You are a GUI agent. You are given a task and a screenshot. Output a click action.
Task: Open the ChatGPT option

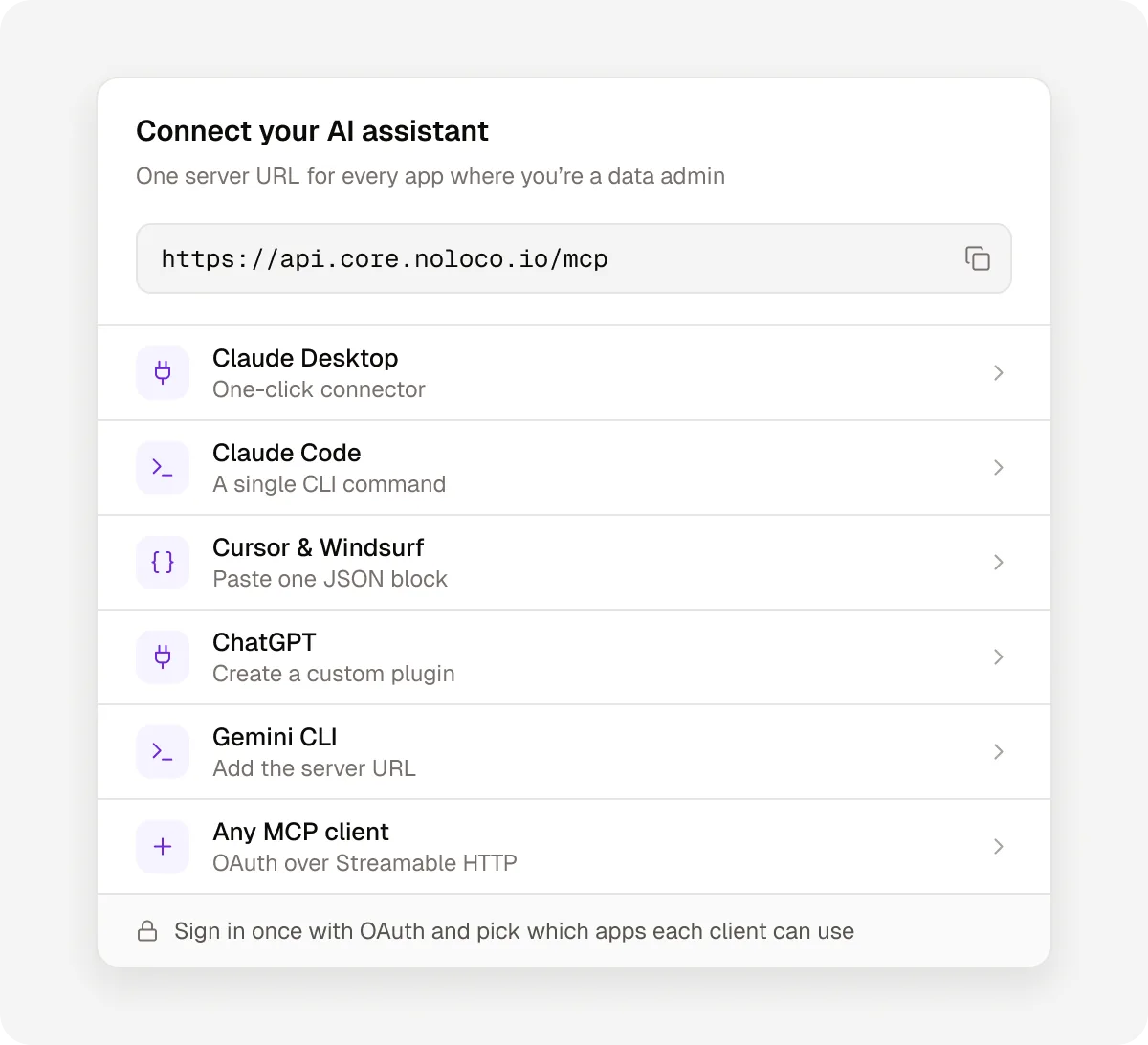(574, 657)
